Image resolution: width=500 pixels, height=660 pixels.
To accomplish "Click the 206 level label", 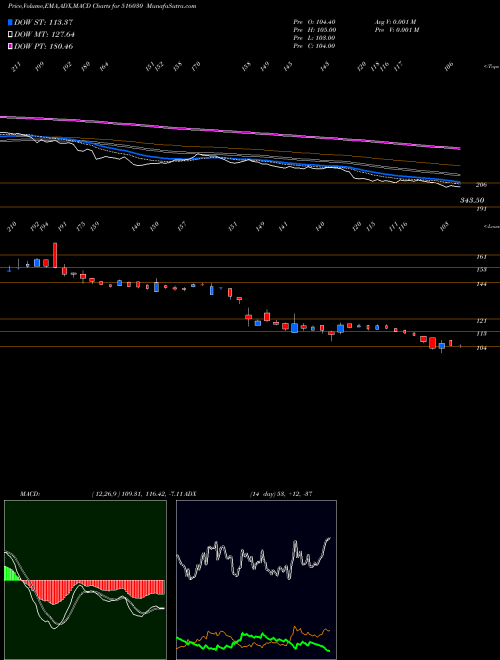I will point(481,184).
